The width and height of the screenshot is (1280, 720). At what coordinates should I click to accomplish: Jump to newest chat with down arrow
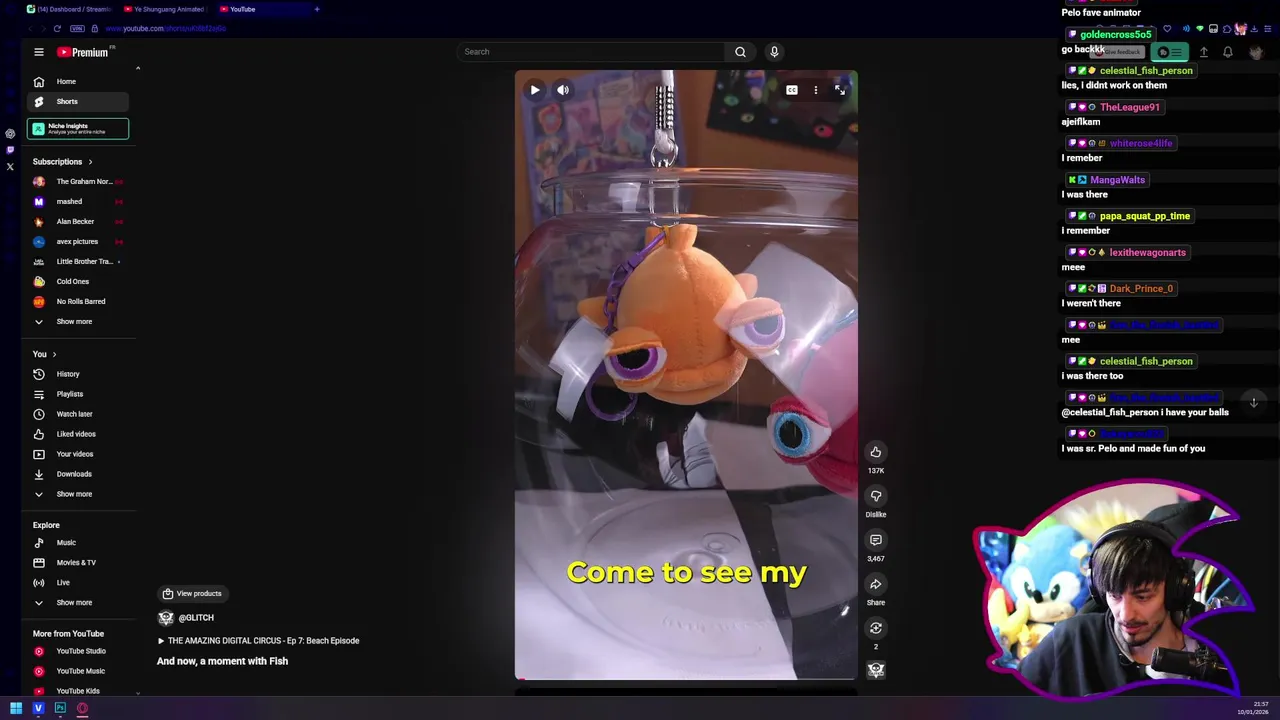click(1253, 402)
